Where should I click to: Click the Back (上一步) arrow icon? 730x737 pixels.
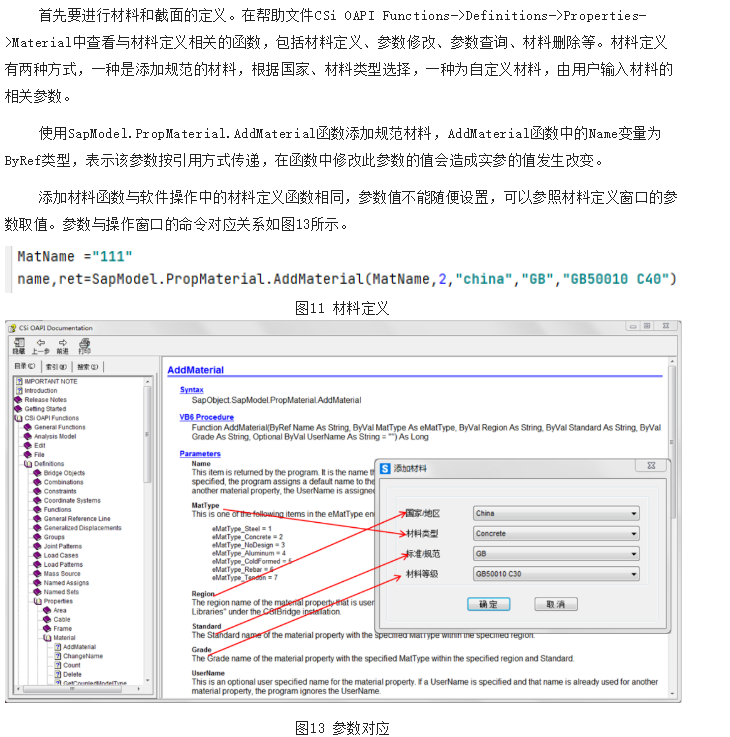[40, 342]
